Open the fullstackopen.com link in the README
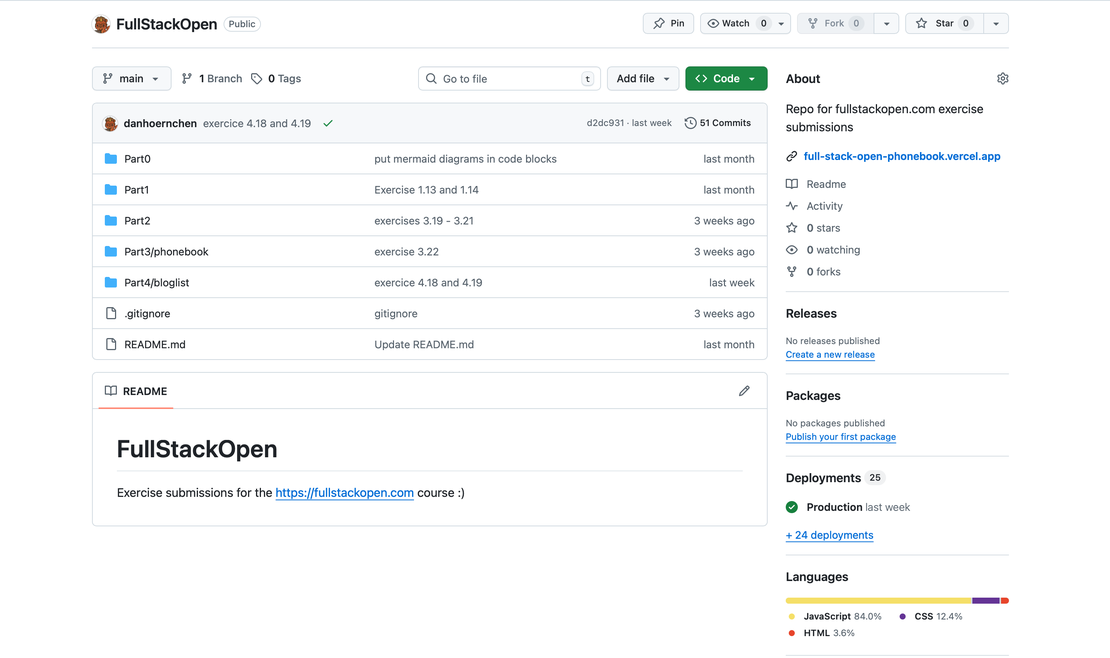The height and width of the screenshot is (658, 1110). (344, 492)
